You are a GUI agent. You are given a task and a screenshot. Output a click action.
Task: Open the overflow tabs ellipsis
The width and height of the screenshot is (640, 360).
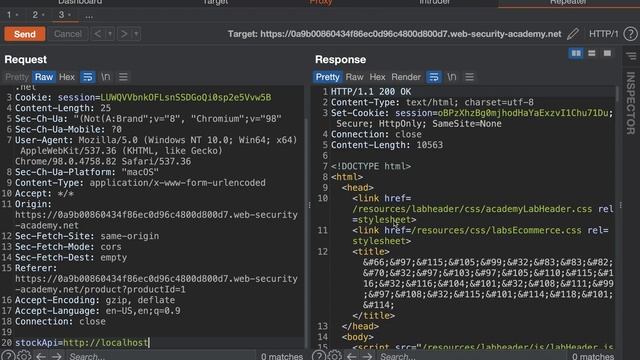click(x=89, y=16)
